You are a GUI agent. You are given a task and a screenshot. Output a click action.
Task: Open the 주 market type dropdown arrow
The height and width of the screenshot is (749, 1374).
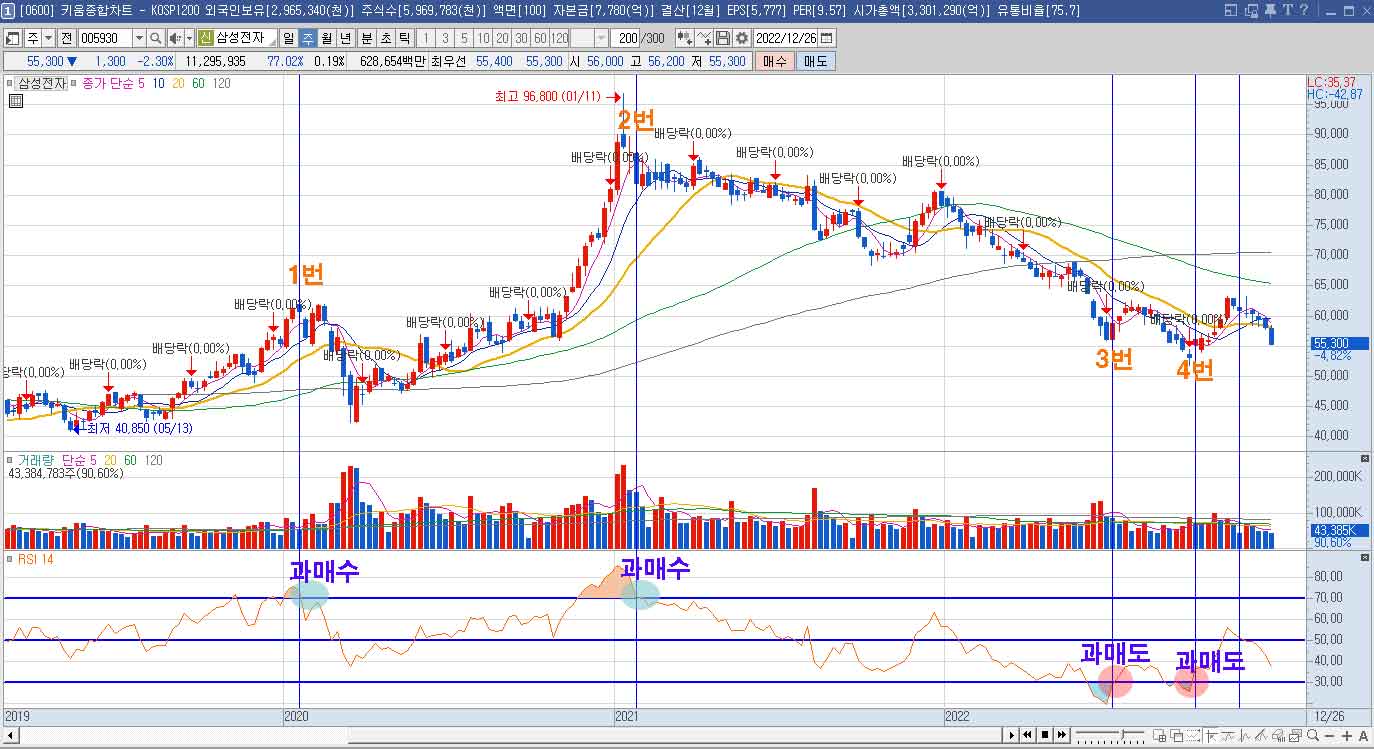(x=47, y=38)
